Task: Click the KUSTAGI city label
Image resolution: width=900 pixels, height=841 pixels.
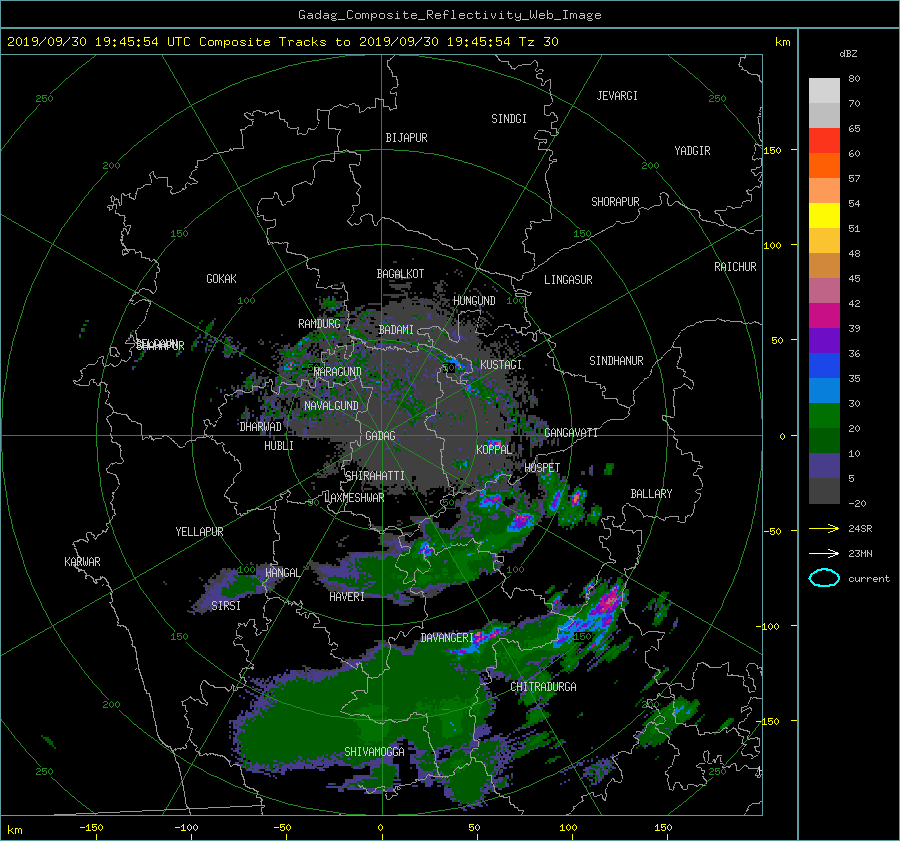Action: (x=501, y=365)
